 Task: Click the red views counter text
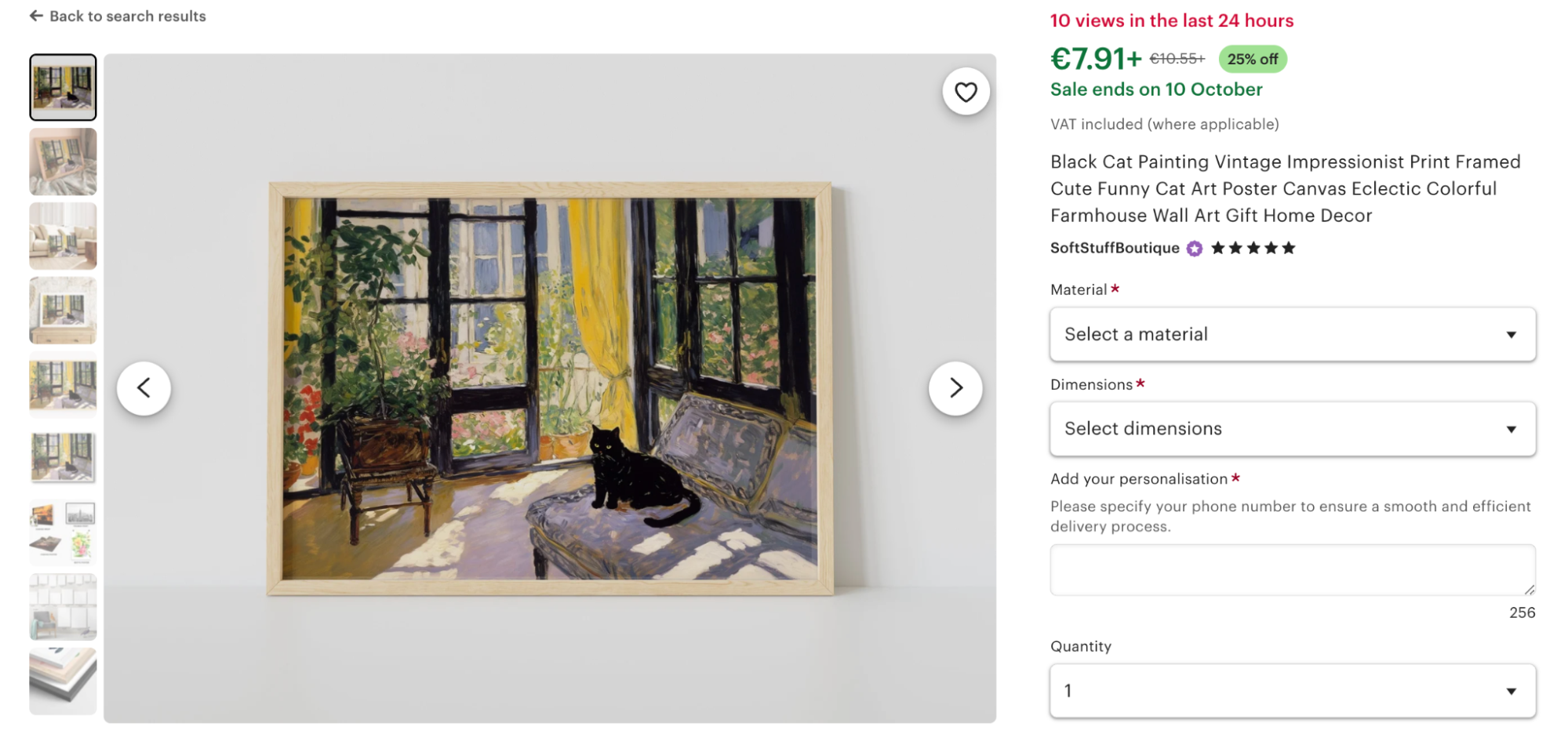1171,20
